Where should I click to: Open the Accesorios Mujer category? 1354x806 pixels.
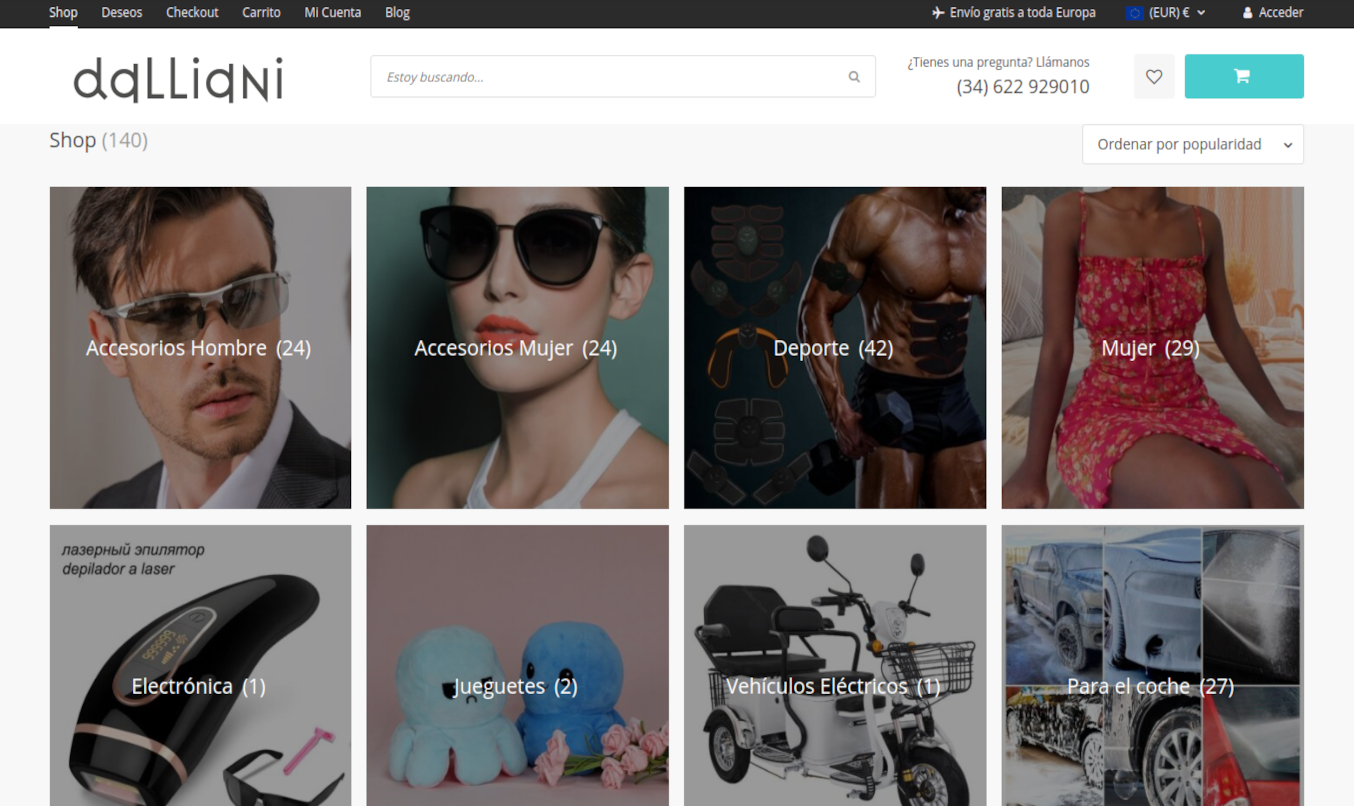pyautogui.click(x=517, y=348)
